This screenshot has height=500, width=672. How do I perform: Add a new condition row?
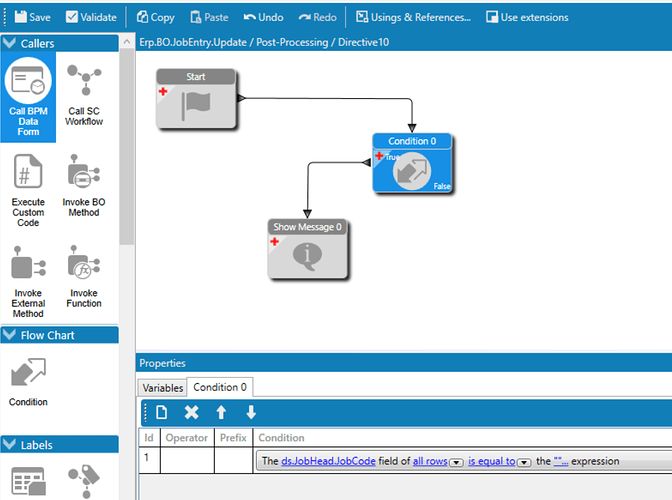162,413
